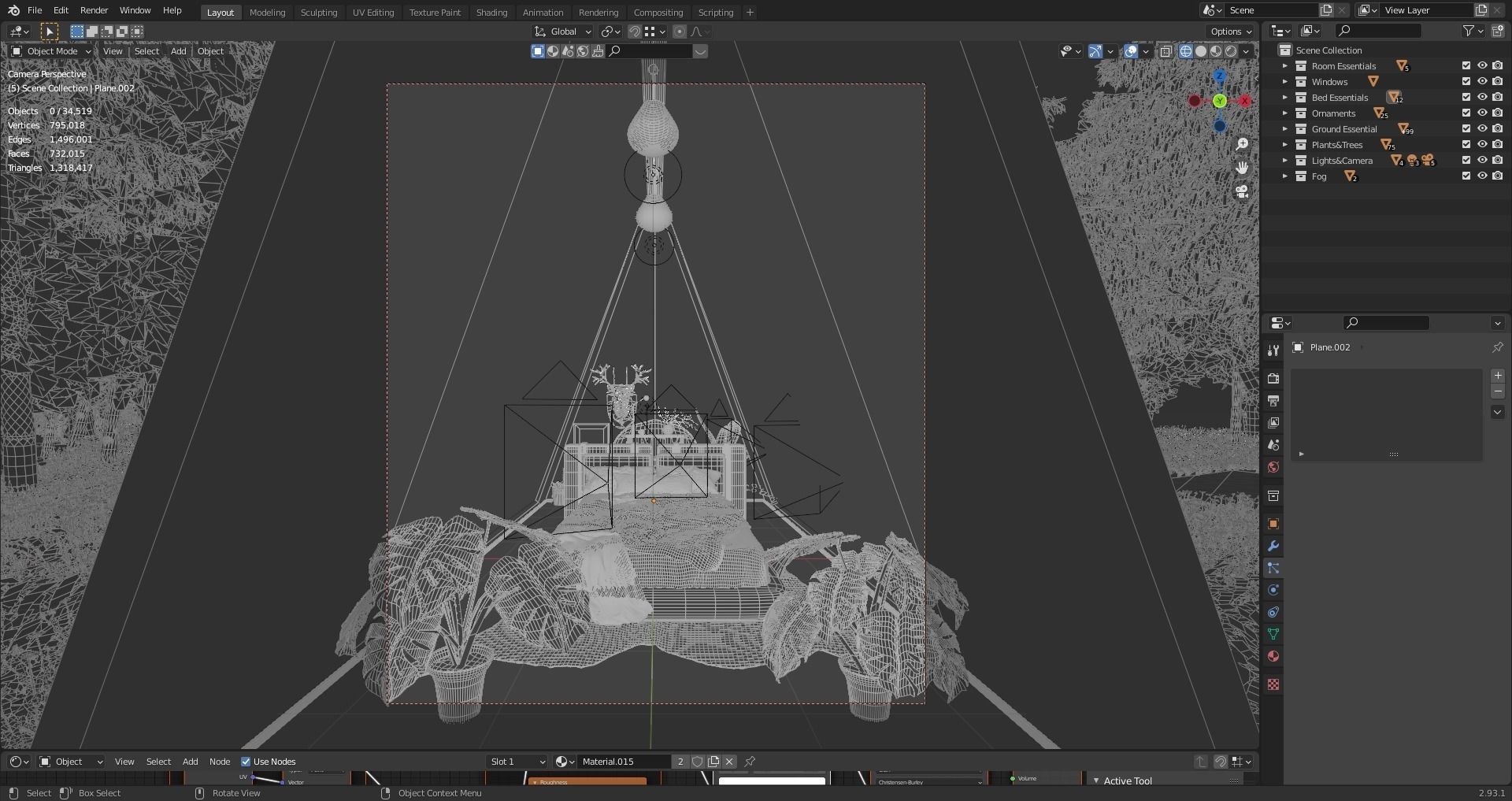1512x801 pixels.
Task: Open the Texture properties tab
Action: pos(1273,684)
